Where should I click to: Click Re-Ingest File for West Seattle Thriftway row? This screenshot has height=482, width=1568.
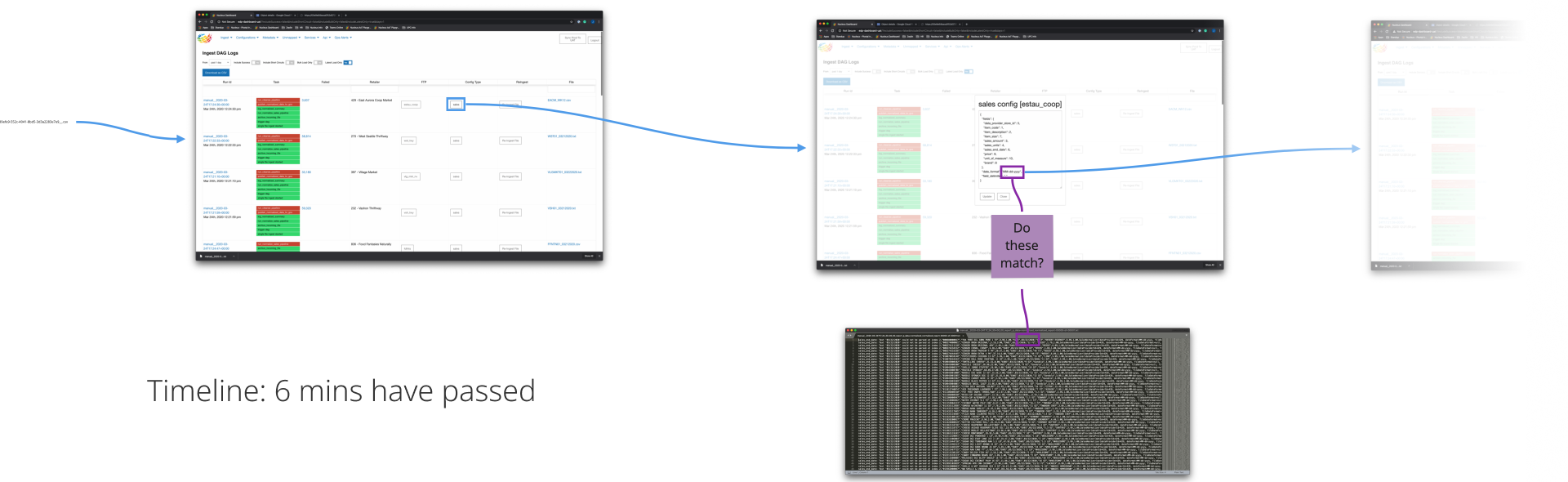(x=510, y=141)
